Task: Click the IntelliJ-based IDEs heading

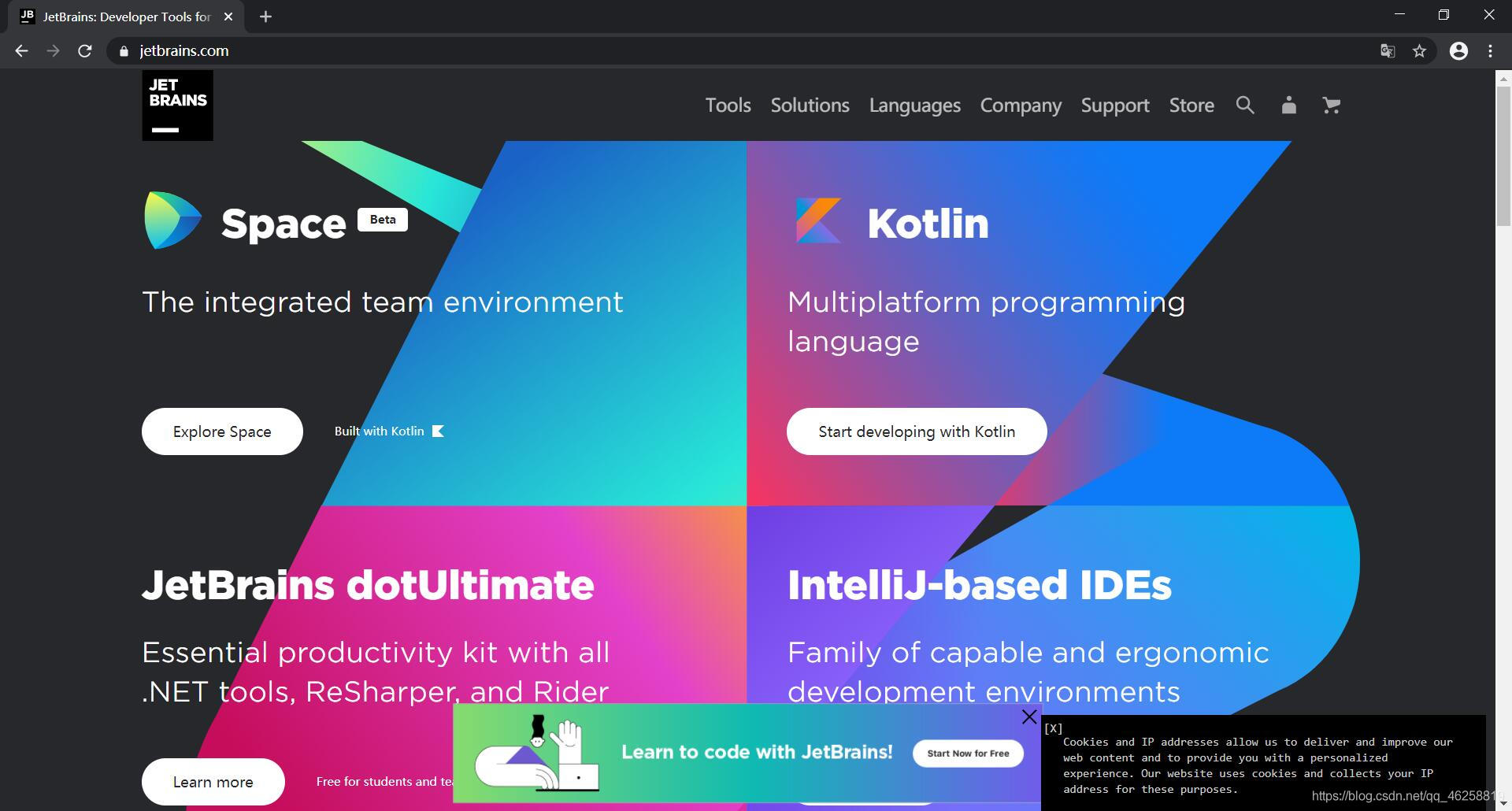Action: 979,585
